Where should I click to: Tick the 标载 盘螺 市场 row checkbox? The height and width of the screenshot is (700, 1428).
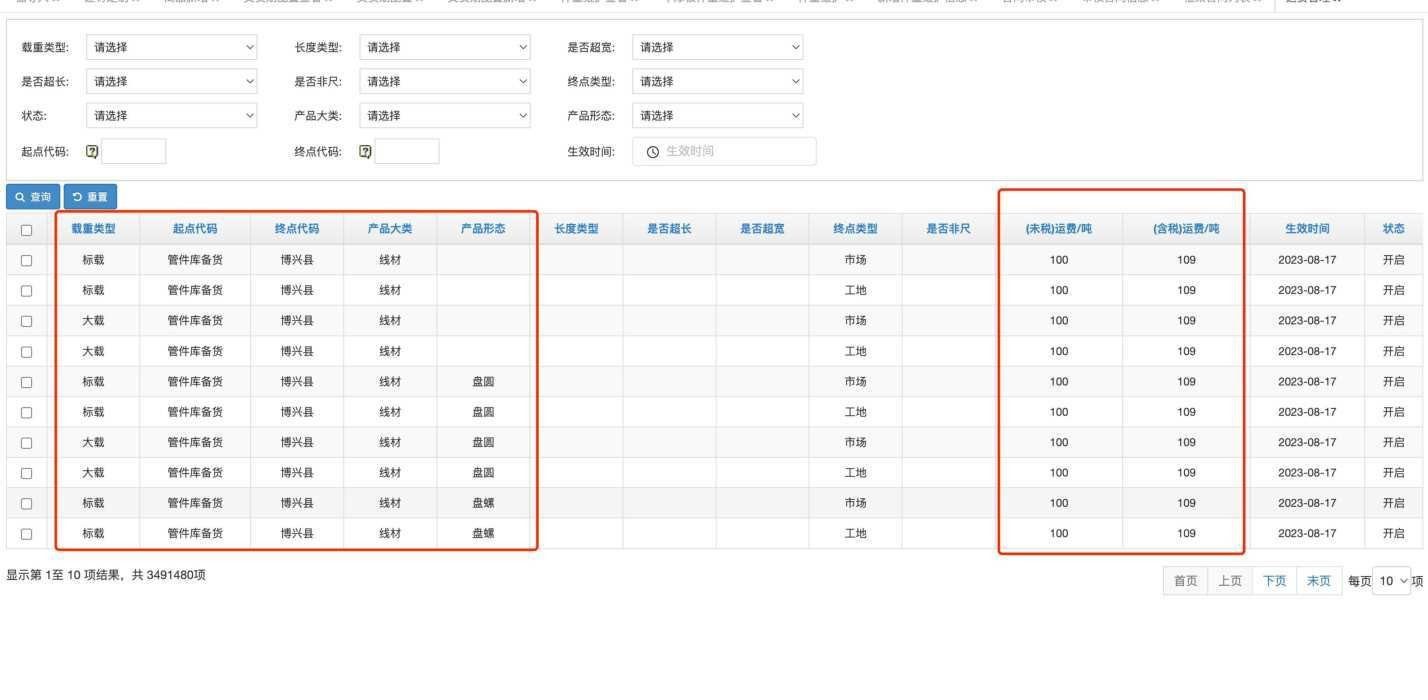pos(26,503)
